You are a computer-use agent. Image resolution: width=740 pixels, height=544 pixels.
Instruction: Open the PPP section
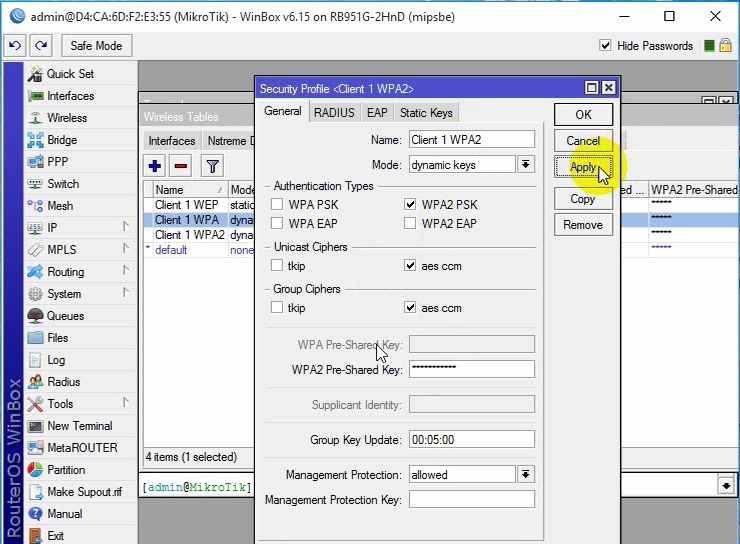coord(48,162)
